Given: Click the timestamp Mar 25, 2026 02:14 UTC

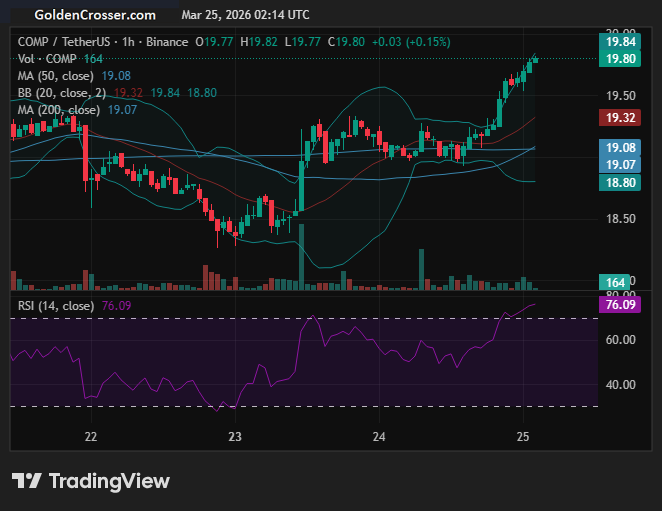Looking at the screenshot, I should coord(245,15).
